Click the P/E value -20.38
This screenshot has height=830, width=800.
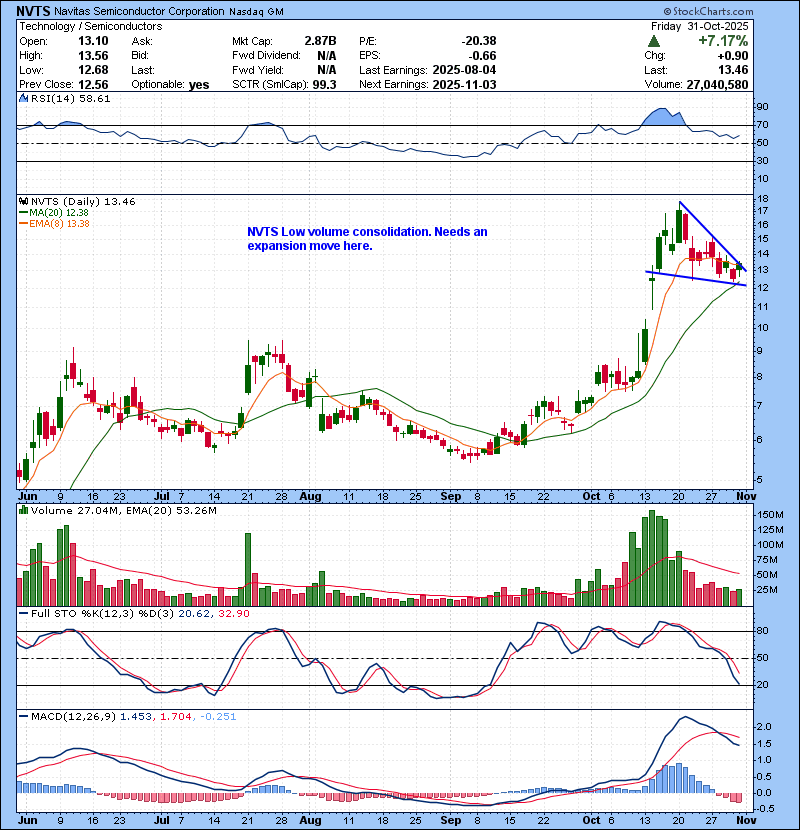[x=479, y=41]
